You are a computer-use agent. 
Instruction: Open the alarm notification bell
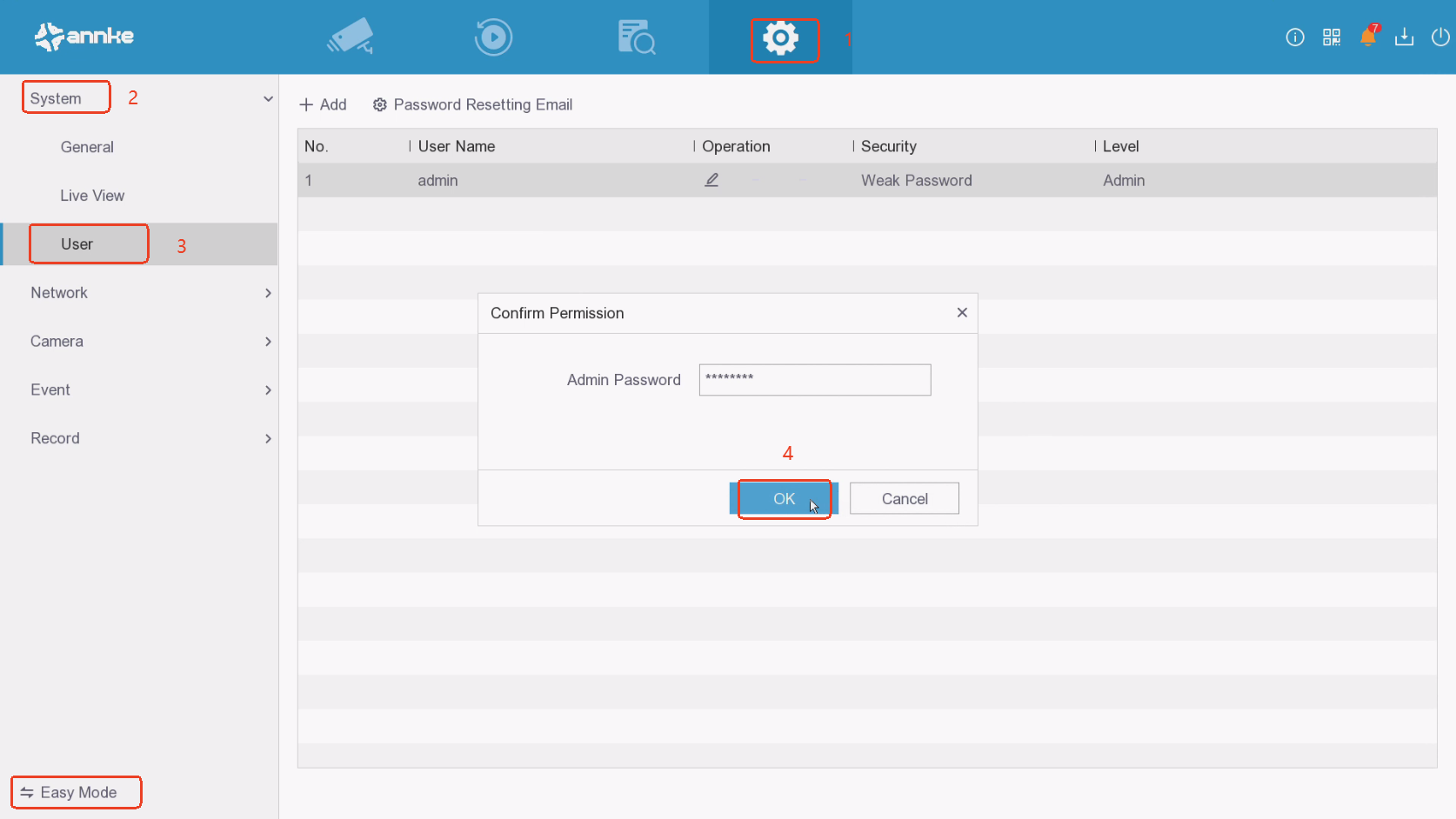click(x=1367, y=37)
